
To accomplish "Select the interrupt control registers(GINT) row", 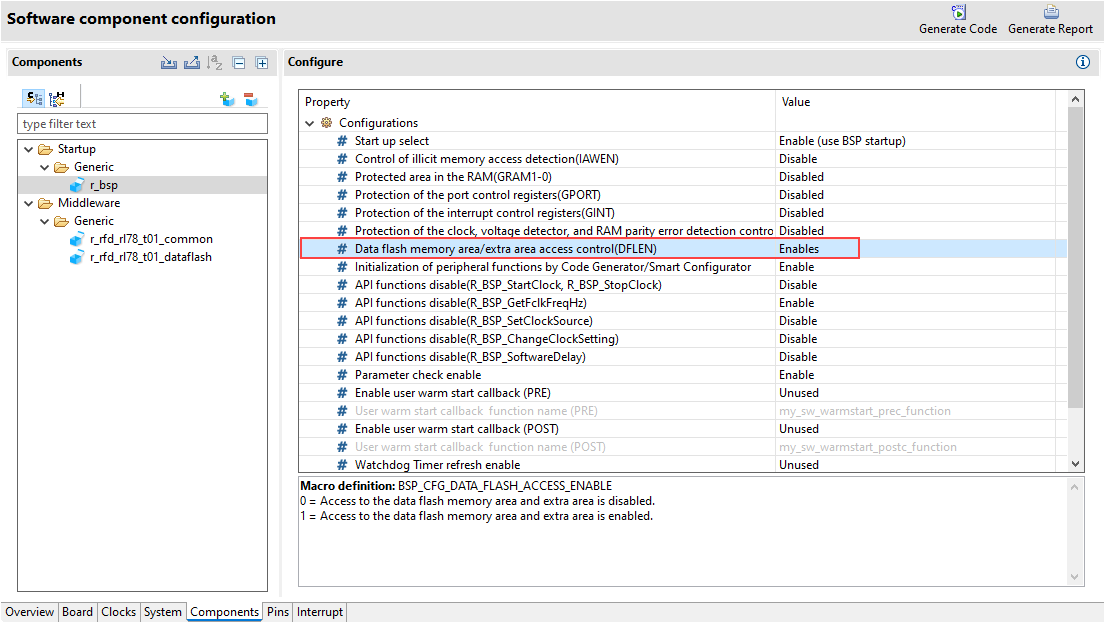I will [x=683, y=213].
